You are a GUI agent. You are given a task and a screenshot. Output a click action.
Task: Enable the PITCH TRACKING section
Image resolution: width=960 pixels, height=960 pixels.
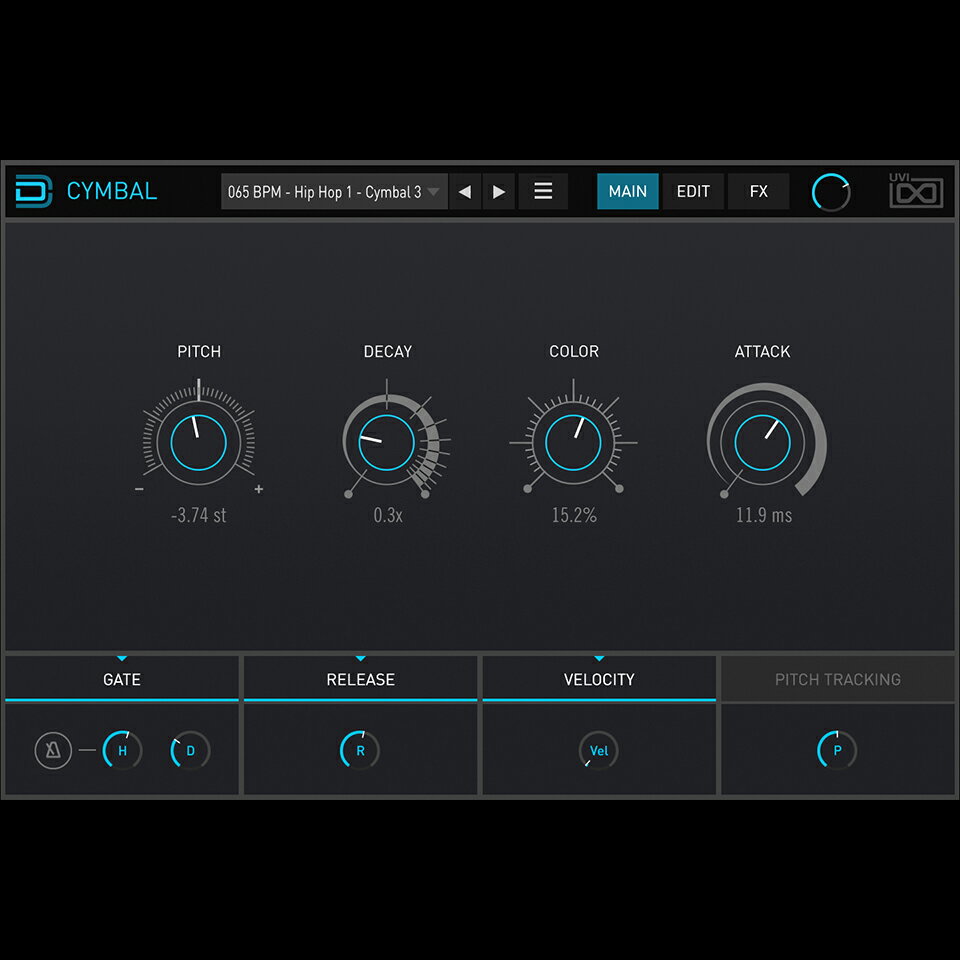pyautogui.click(x=837, y=680)
